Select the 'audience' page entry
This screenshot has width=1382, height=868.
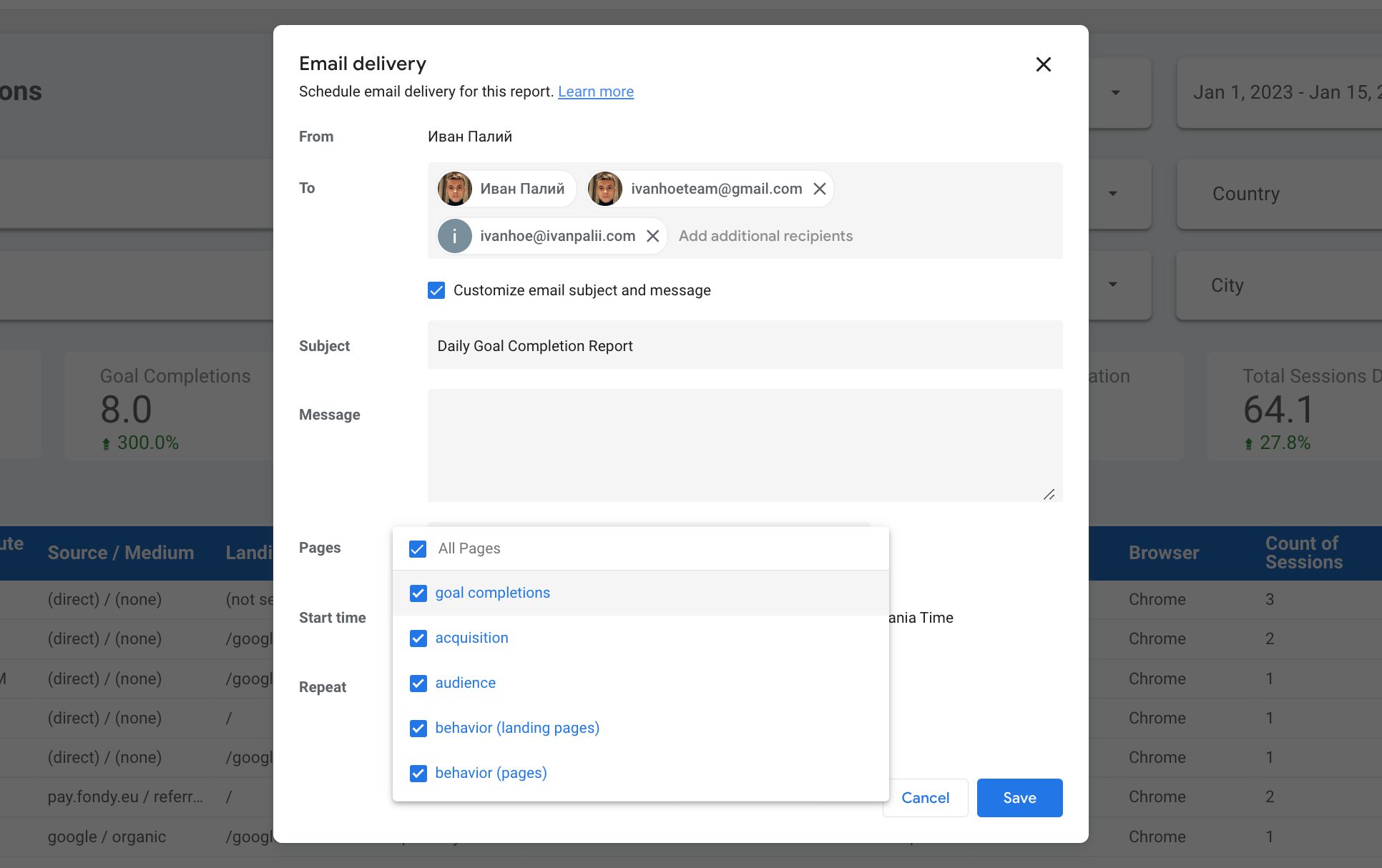point(465,683)
